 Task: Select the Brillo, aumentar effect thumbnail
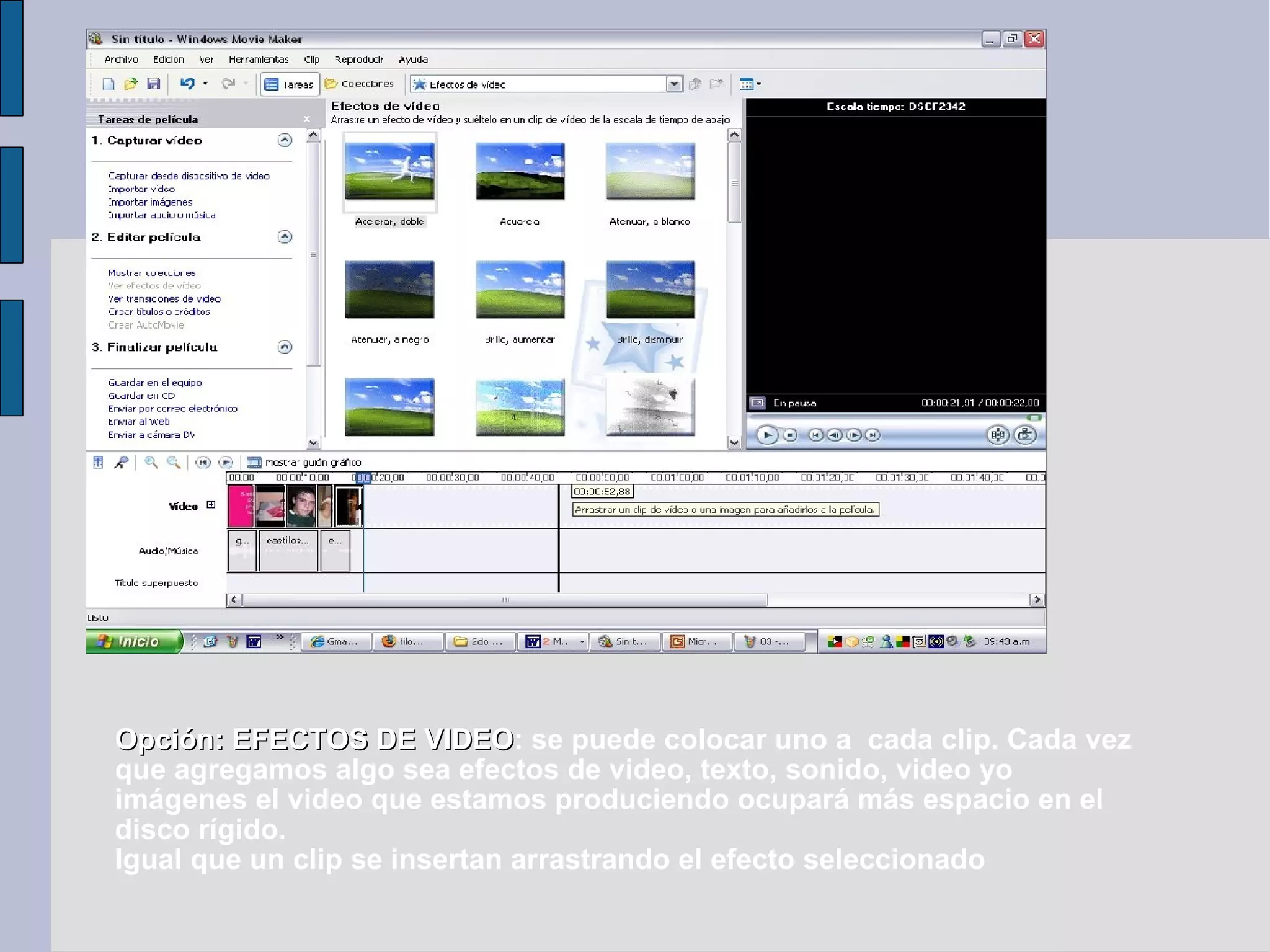[520, 290]
